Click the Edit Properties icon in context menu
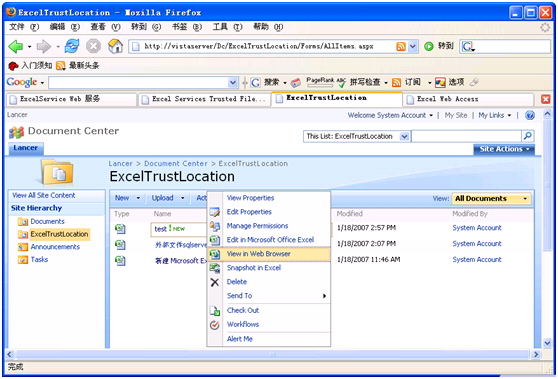Image resolution: width=558 pixels, height=379 pixels. click(215, 212)
